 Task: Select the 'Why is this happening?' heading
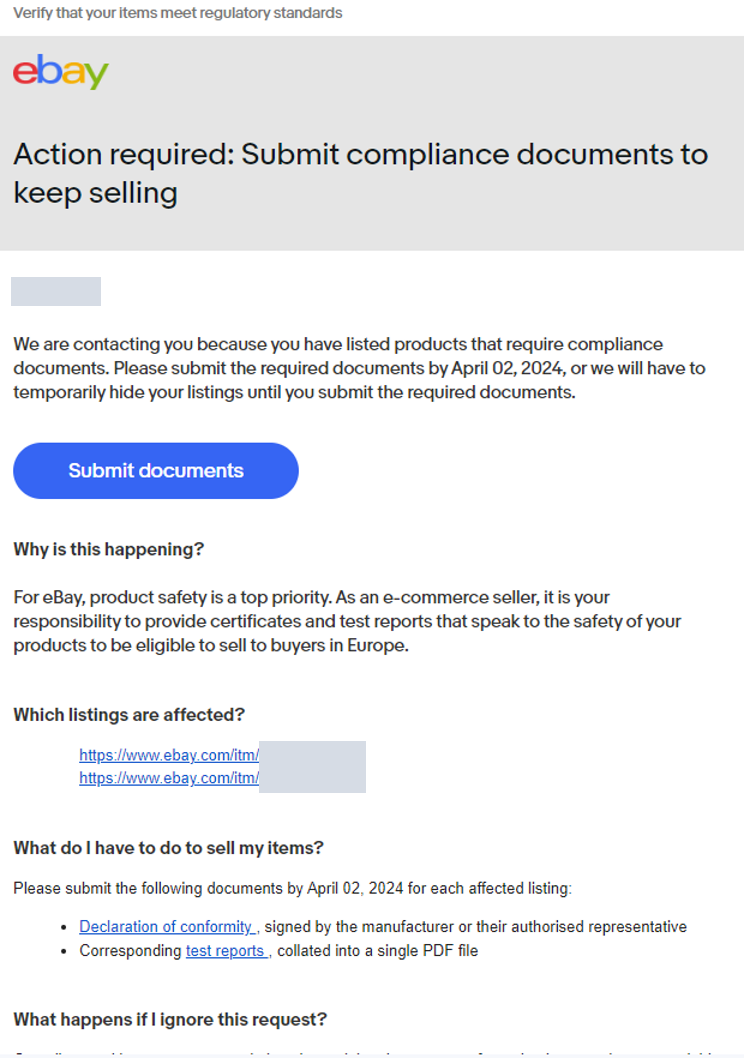point(108,549)
